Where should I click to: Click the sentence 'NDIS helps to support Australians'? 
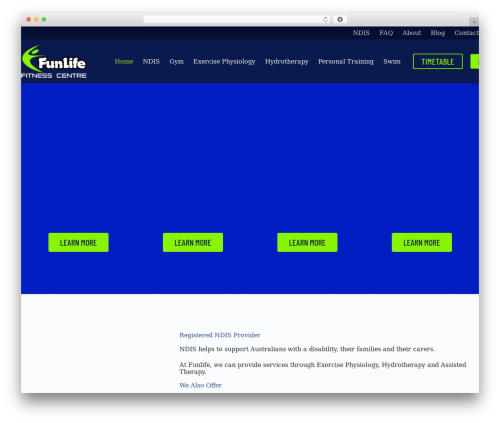point(307,349)
